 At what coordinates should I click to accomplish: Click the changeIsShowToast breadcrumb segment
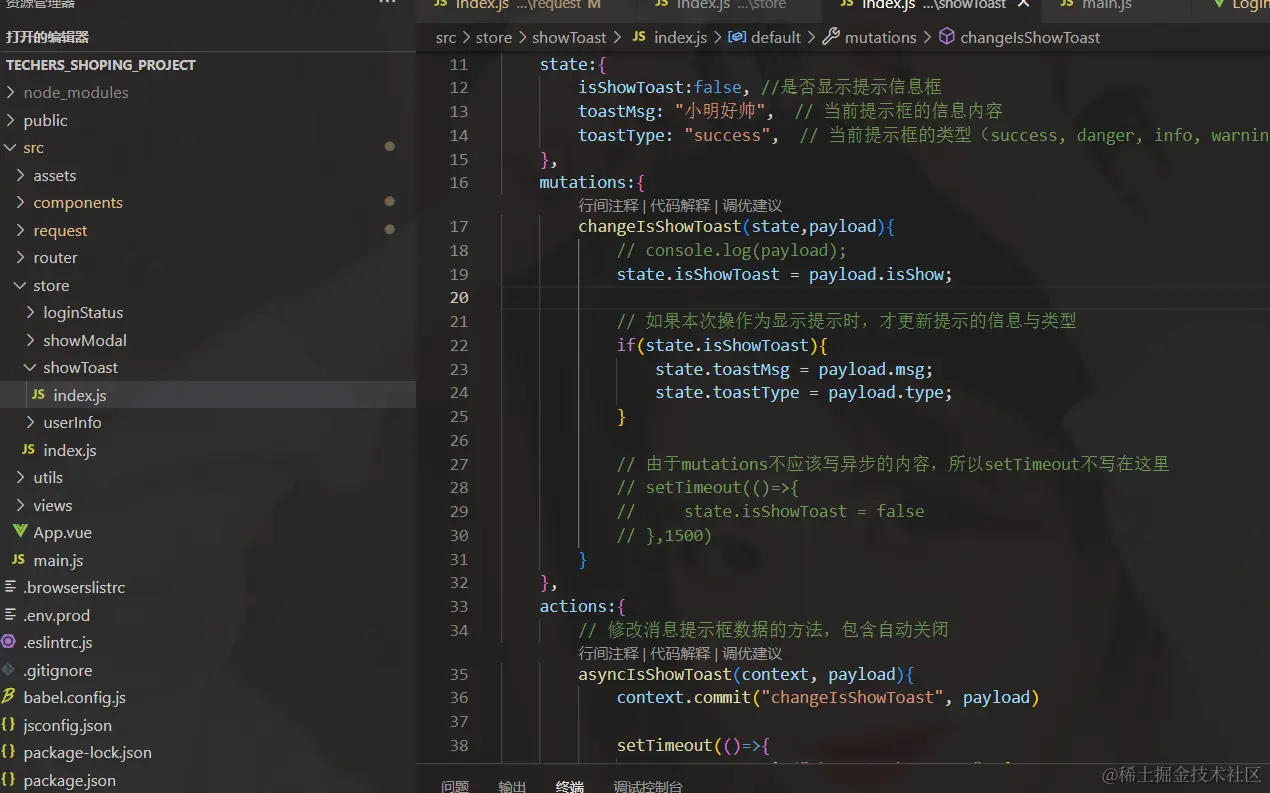1030,37
